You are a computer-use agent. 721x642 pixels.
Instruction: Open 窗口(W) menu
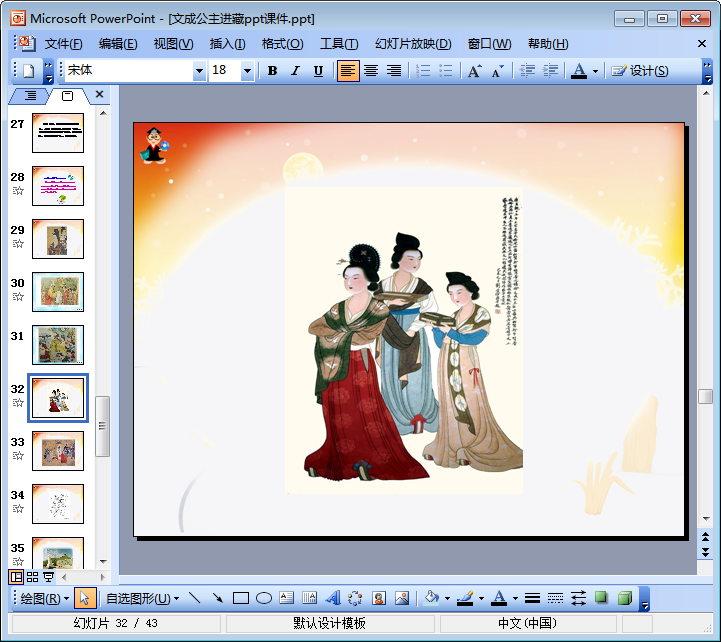489,44
